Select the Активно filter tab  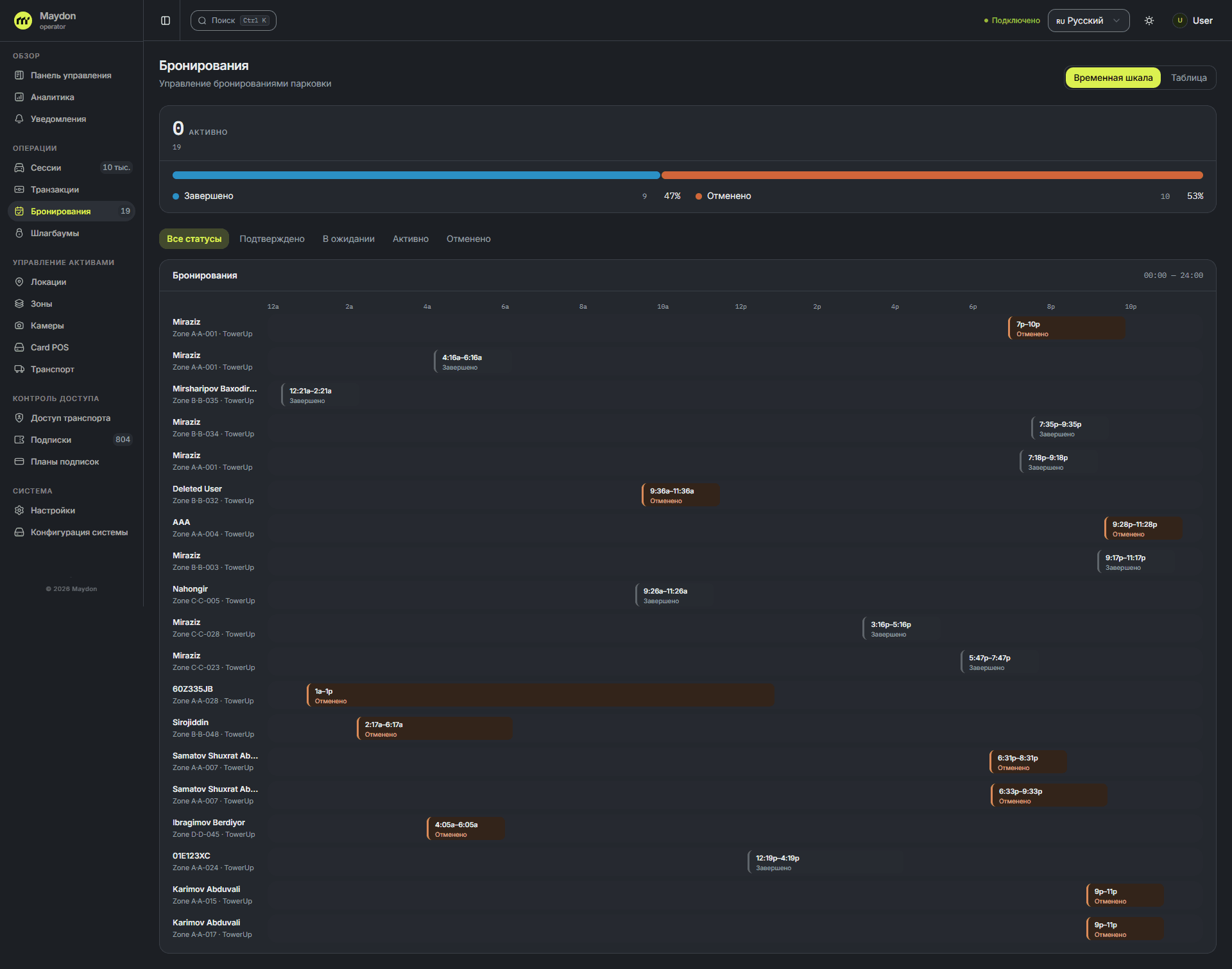(x=411, y=239)
